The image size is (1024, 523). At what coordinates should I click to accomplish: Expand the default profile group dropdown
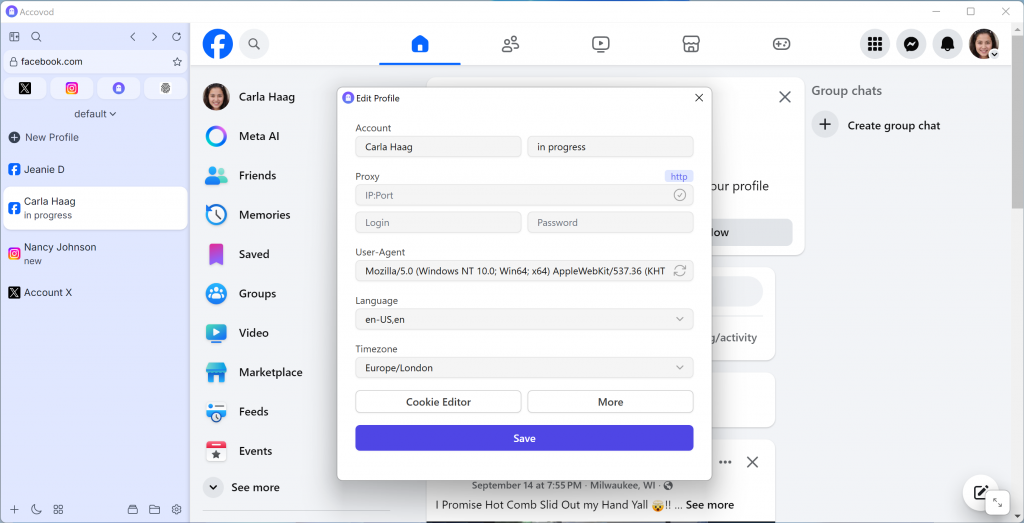tap(95, 114)
